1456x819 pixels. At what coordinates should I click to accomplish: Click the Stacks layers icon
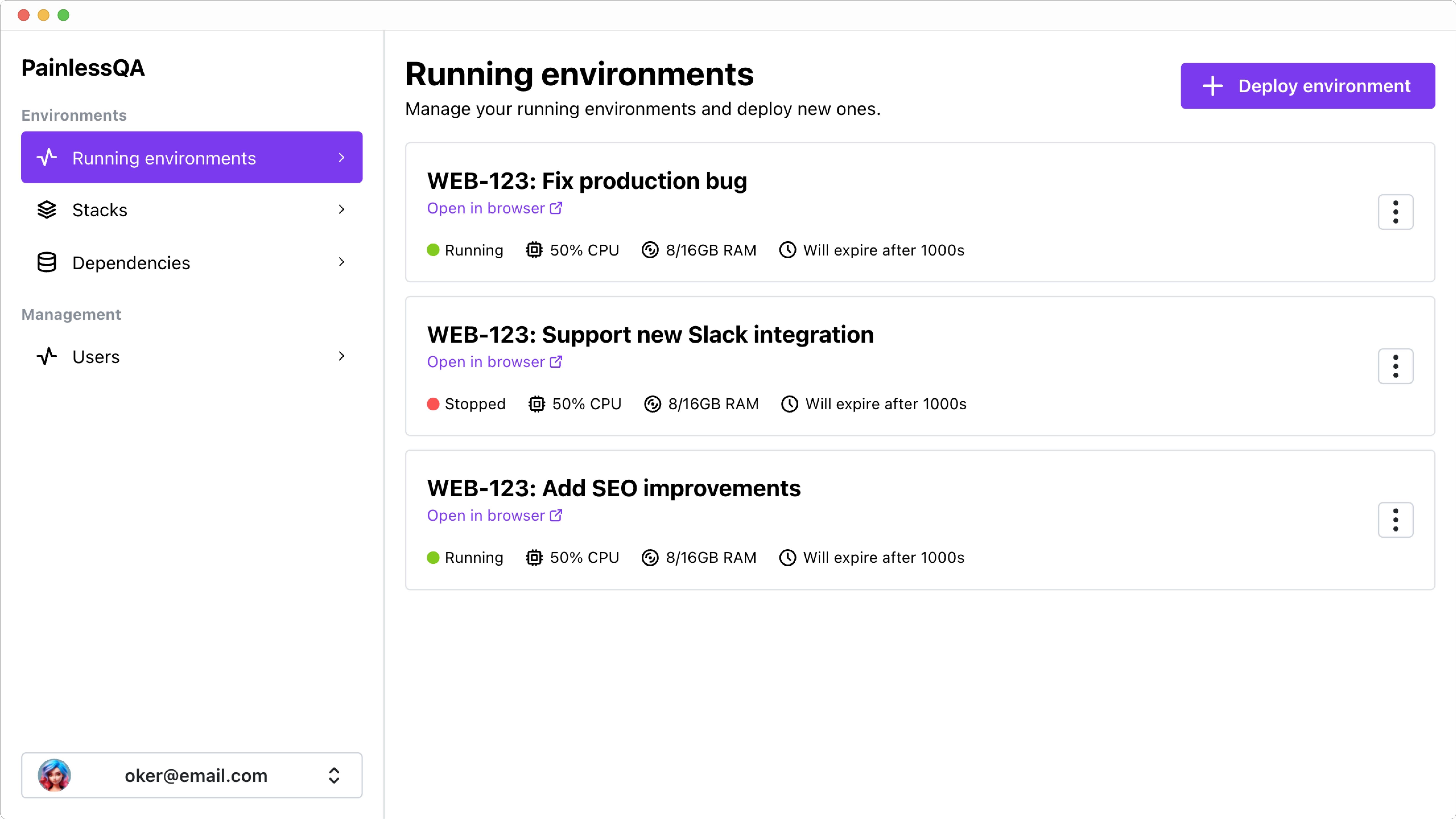[47, 210]
